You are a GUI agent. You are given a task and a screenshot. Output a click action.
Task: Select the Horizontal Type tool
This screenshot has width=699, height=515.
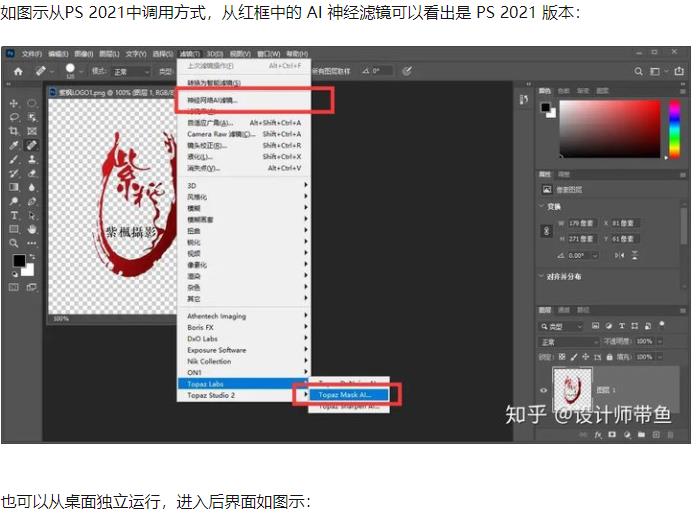14,215
